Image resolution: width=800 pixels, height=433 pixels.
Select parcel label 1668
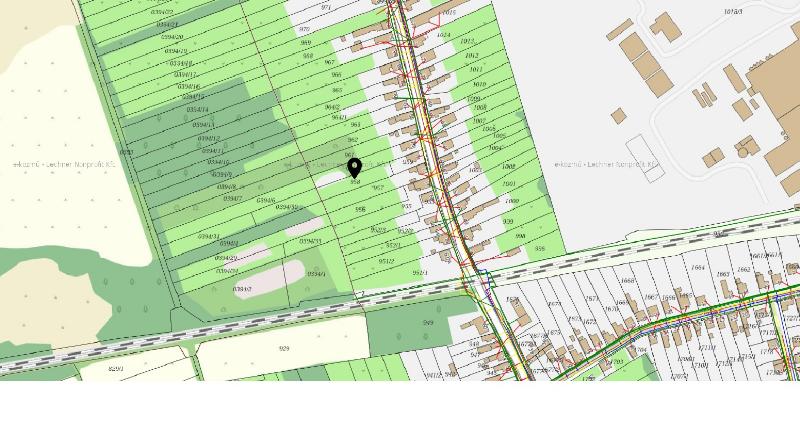tap(628, 281)
